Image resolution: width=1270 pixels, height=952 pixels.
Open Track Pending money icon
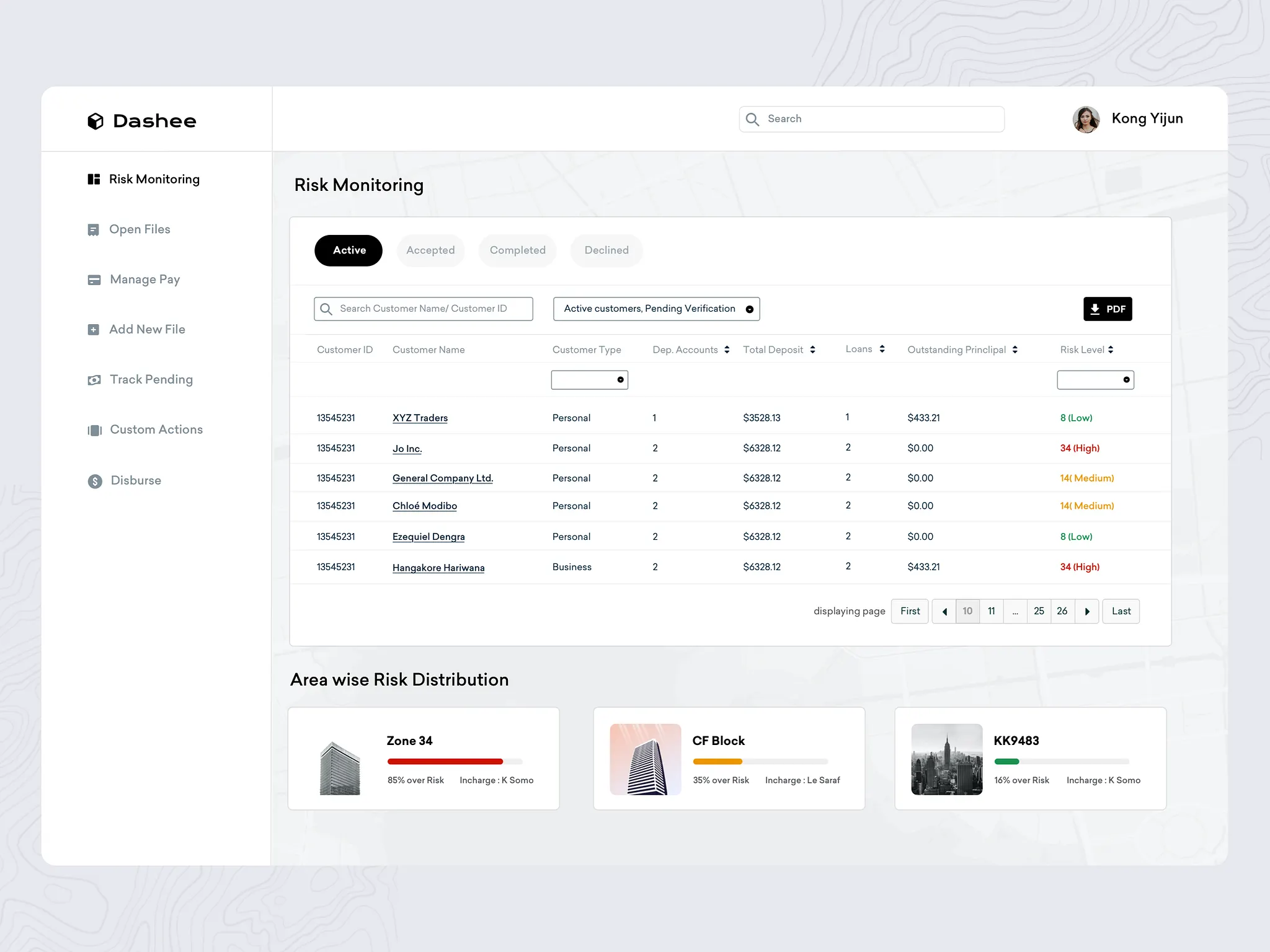tap(94, 380)
